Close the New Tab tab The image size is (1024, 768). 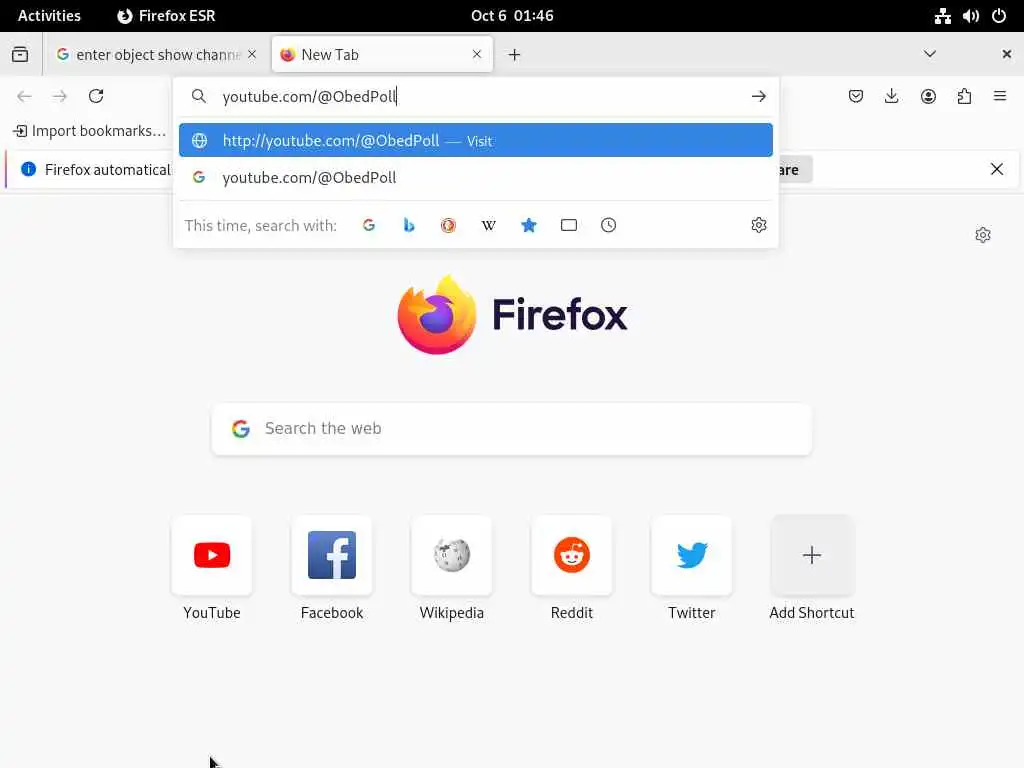[477, 54]
